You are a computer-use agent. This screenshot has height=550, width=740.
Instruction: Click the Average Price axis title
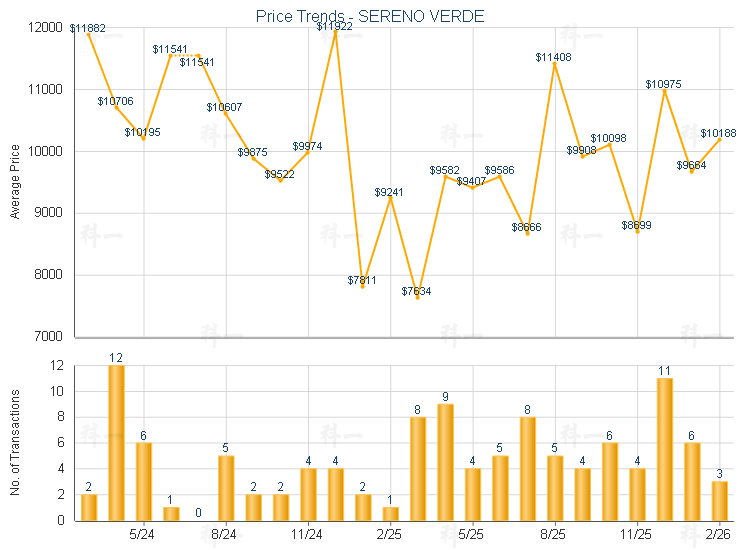pos(15,182)
